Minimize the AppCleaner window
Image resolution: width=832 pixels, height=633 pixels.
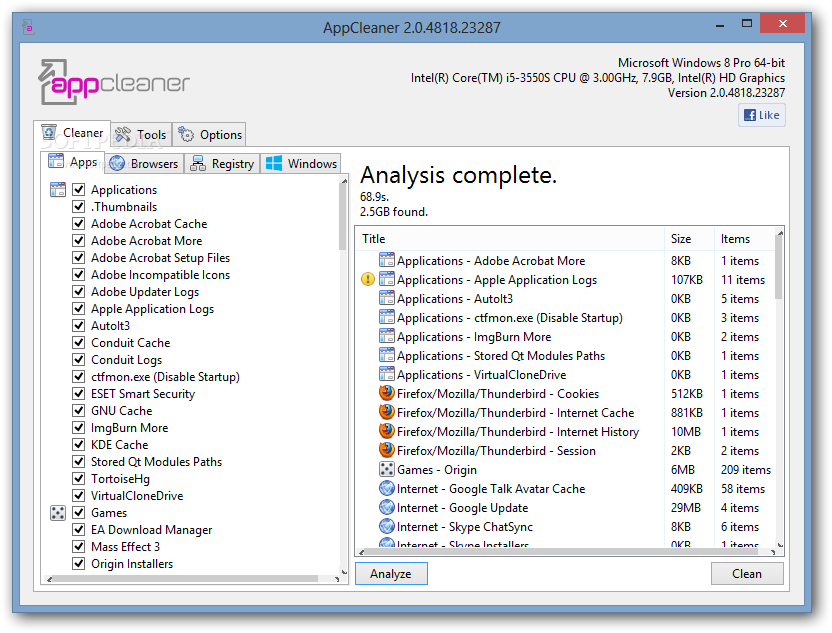pos(720,24)
